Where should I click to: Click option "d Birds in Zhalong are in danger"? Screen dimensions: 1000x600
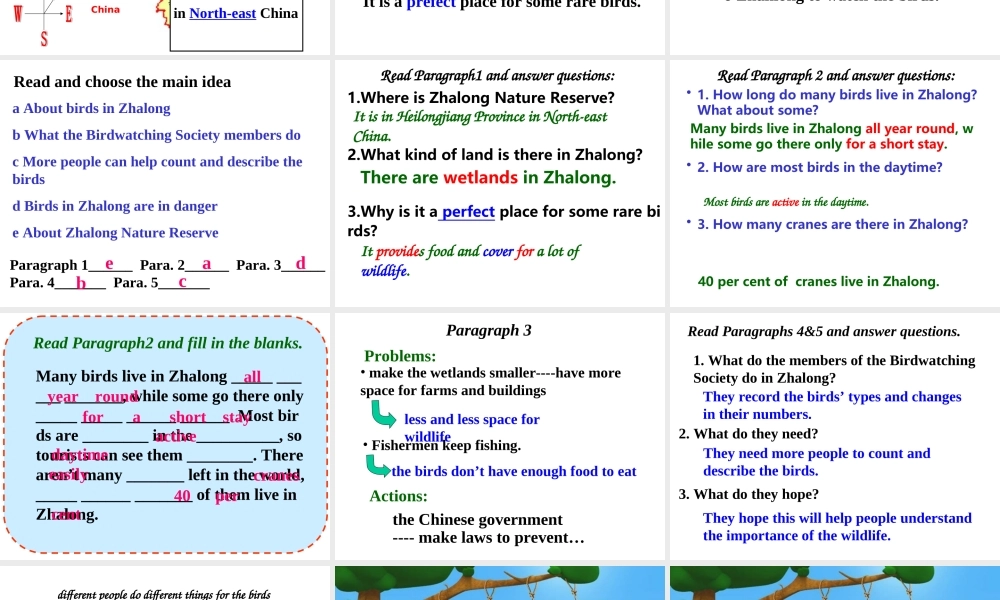click(x=115, y=206)
